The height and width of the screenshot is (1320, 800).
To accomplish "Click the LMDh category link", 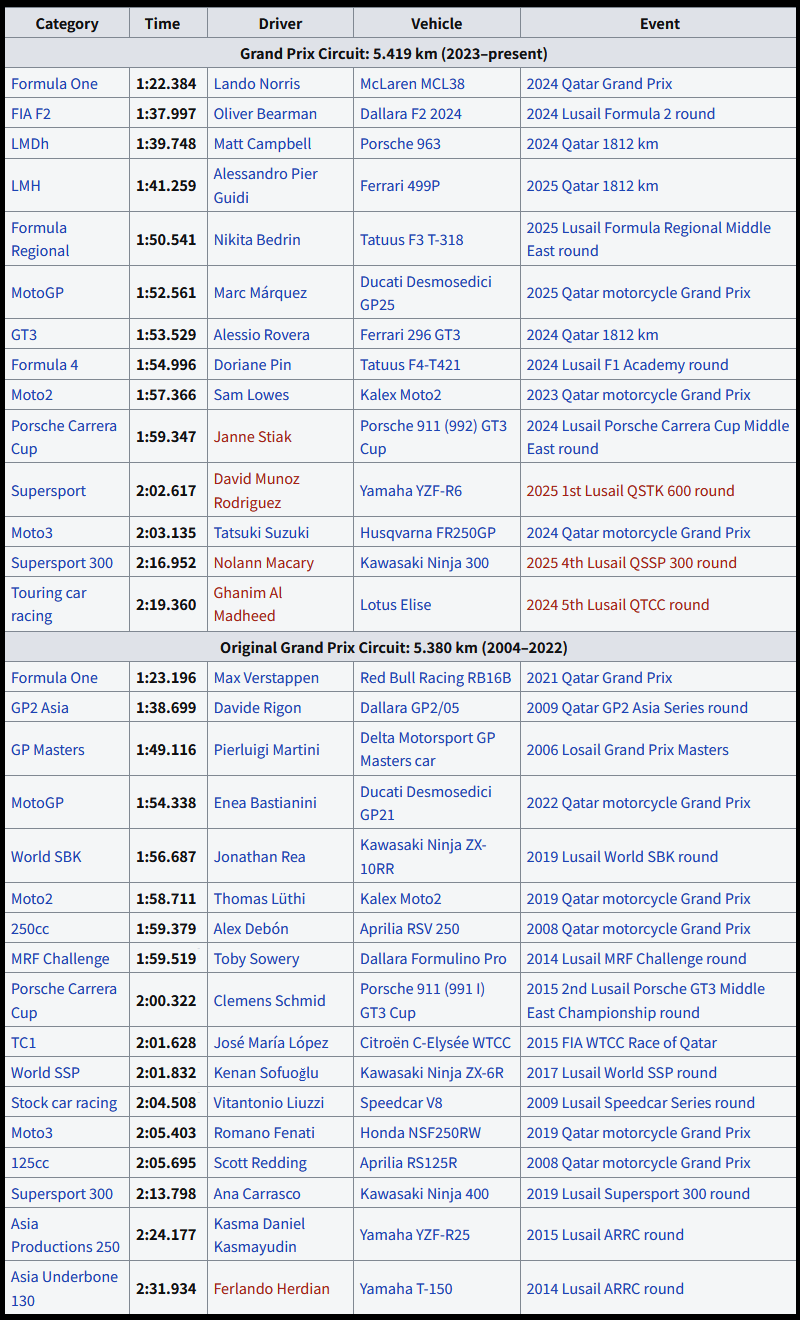I will tap(30, 144).
